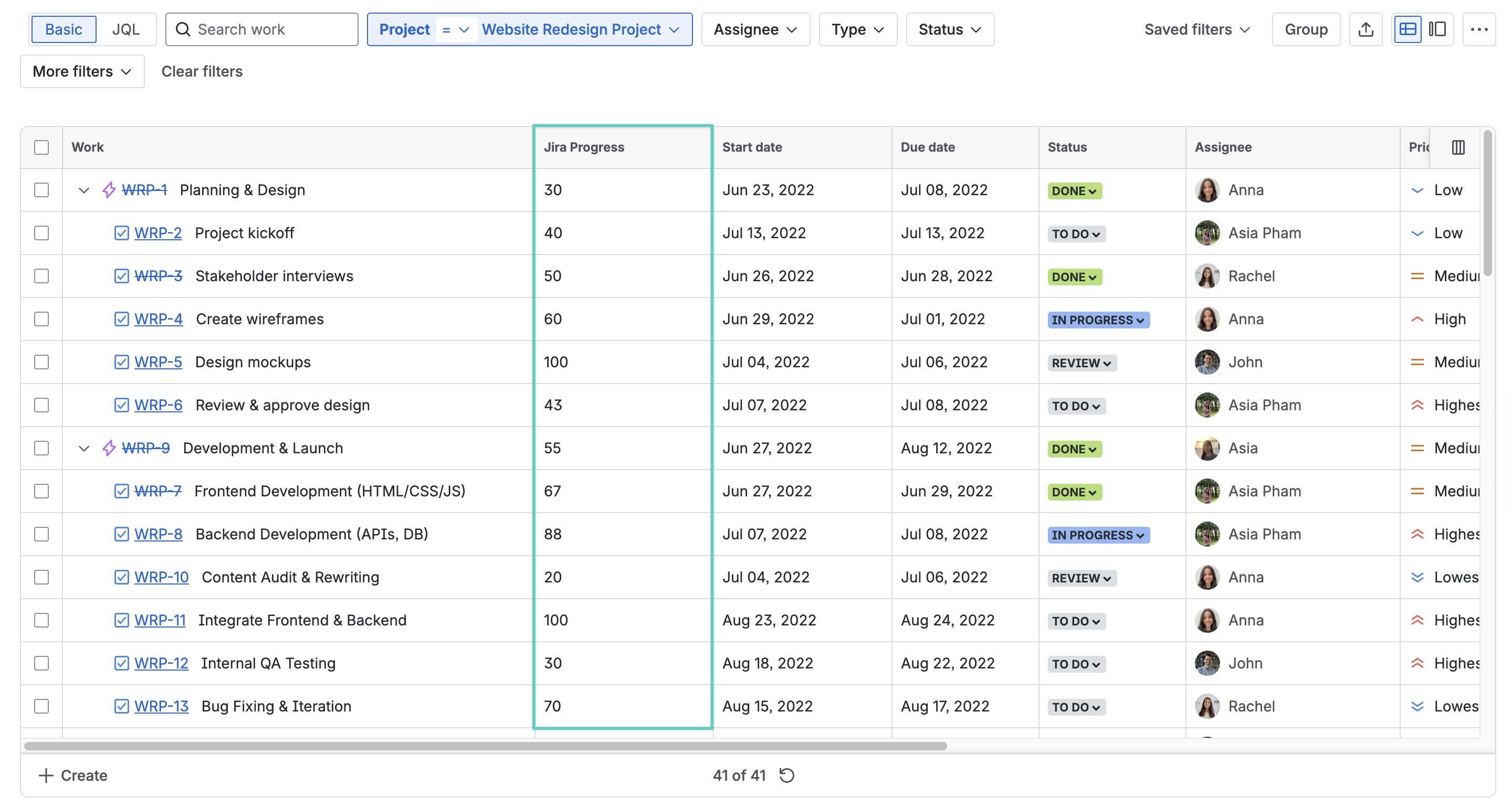This screenshot has height=807, width=1512.
Task: Open the Type filter dropdown
Action: [857, 29]
